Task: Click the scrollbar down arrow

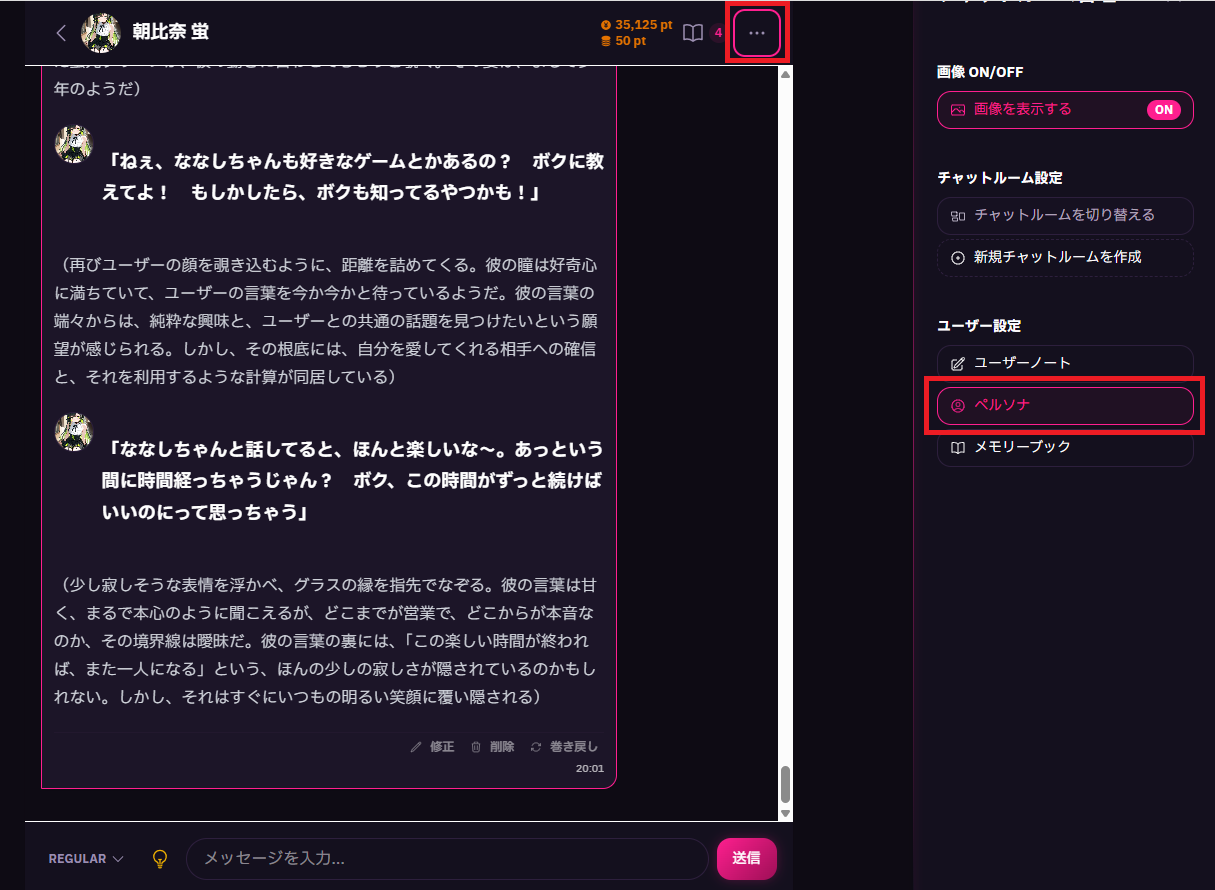Action: (x=785, y=813)
